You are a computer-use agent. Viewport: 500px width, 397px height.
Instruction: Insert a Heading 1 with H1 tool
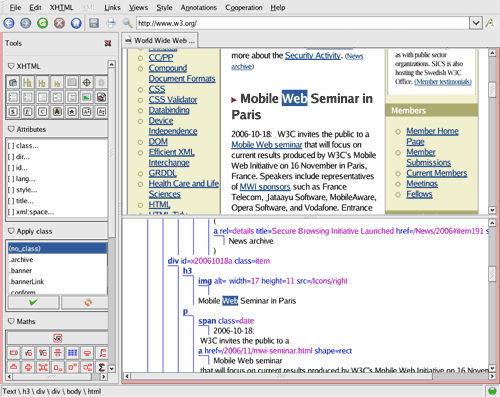click(28, 82)
